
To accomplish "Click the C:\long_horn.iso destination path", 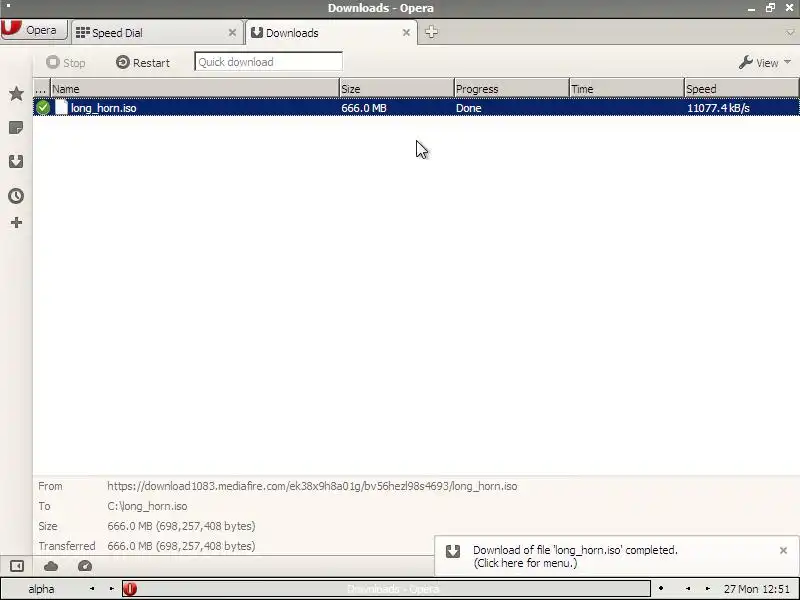I will (x=147, y=506).
